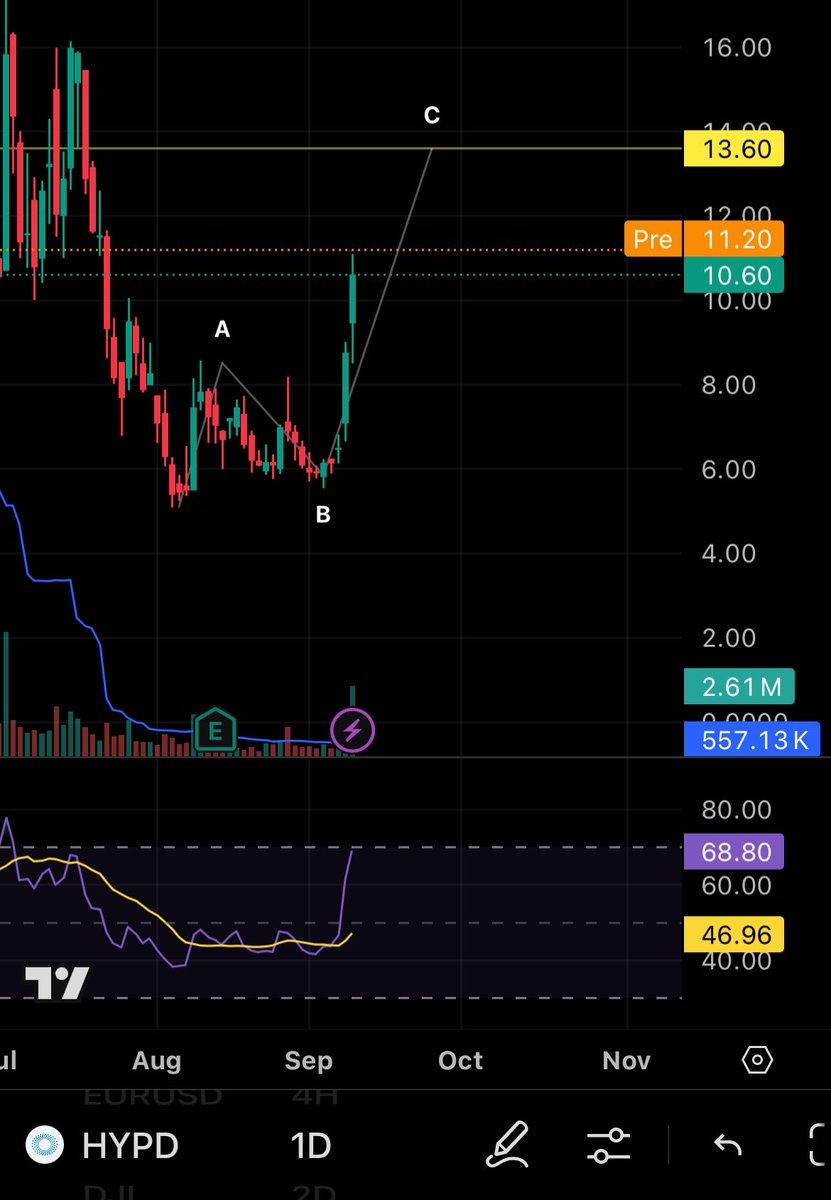Tap the 2.61M volume label
Screen dimensions: 831x1200
[737, 687]
